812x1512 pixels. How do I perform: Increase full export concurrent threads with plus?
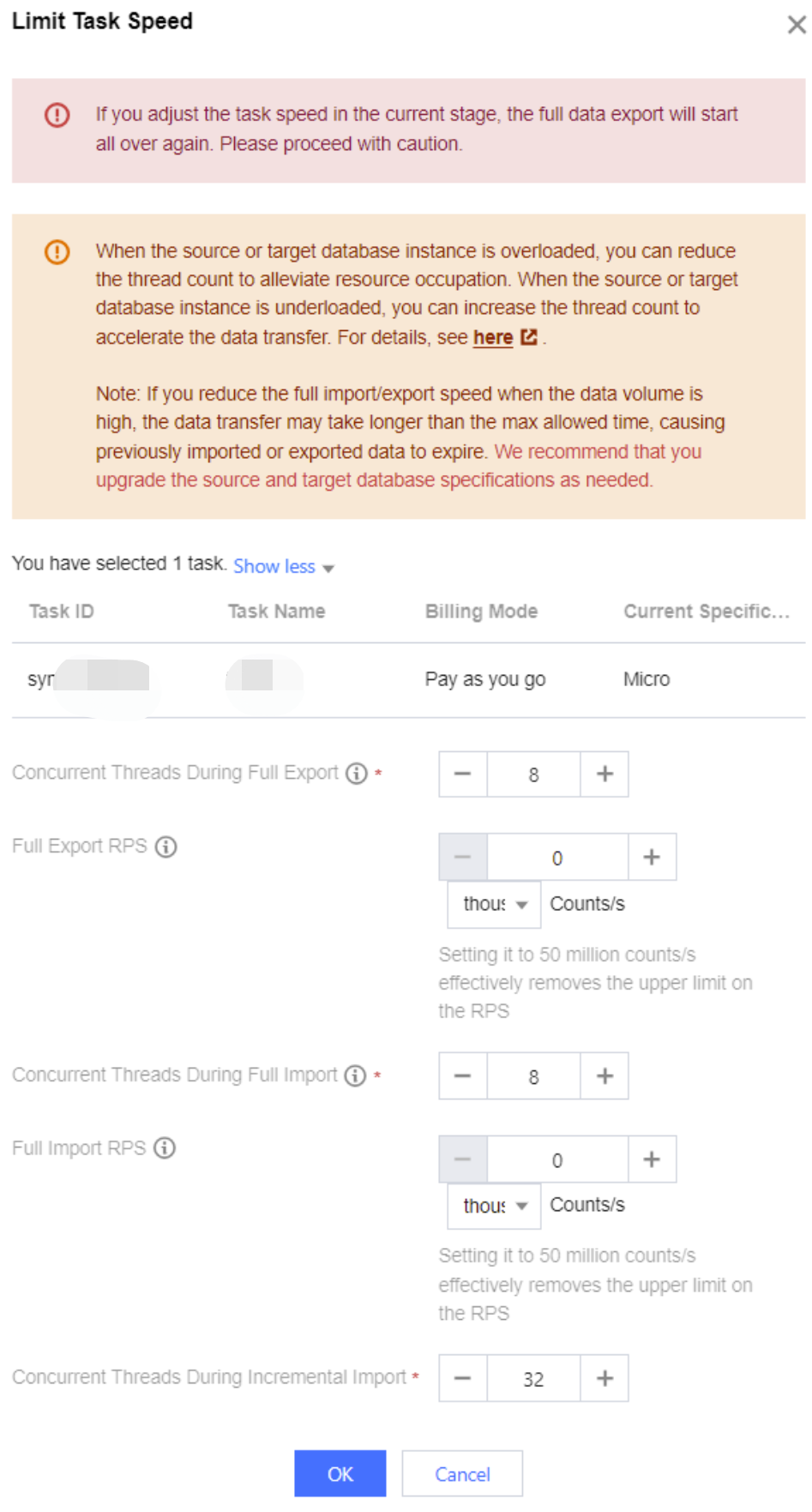(x=604, y=774)
